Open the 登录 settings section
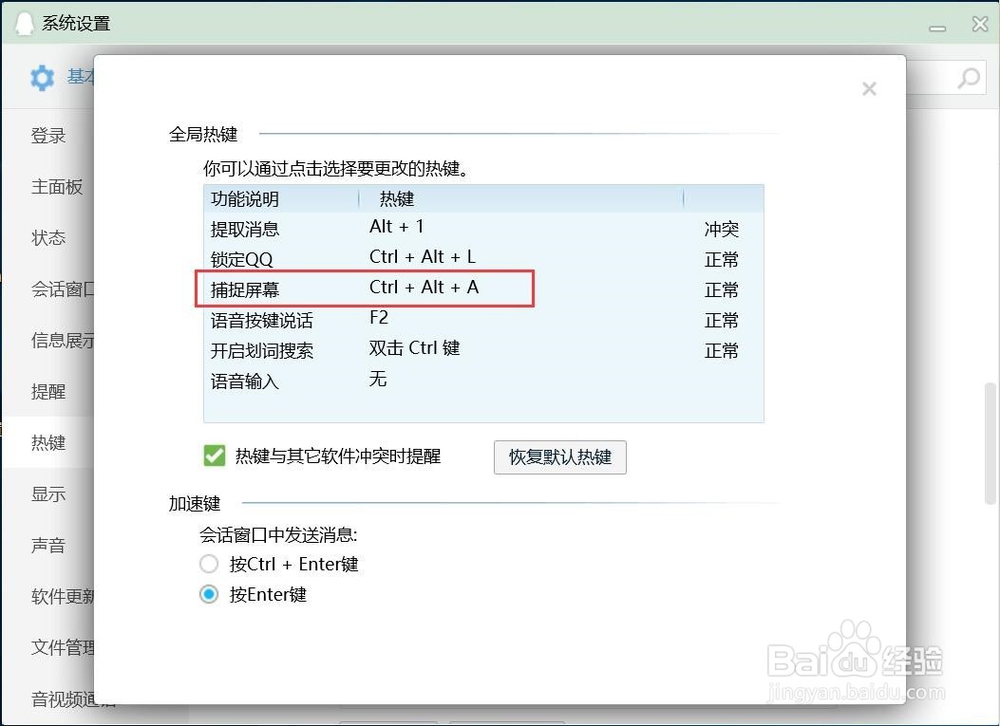Image resolution: width=1000 pixels, height=726 pixels. coord(48,135)
